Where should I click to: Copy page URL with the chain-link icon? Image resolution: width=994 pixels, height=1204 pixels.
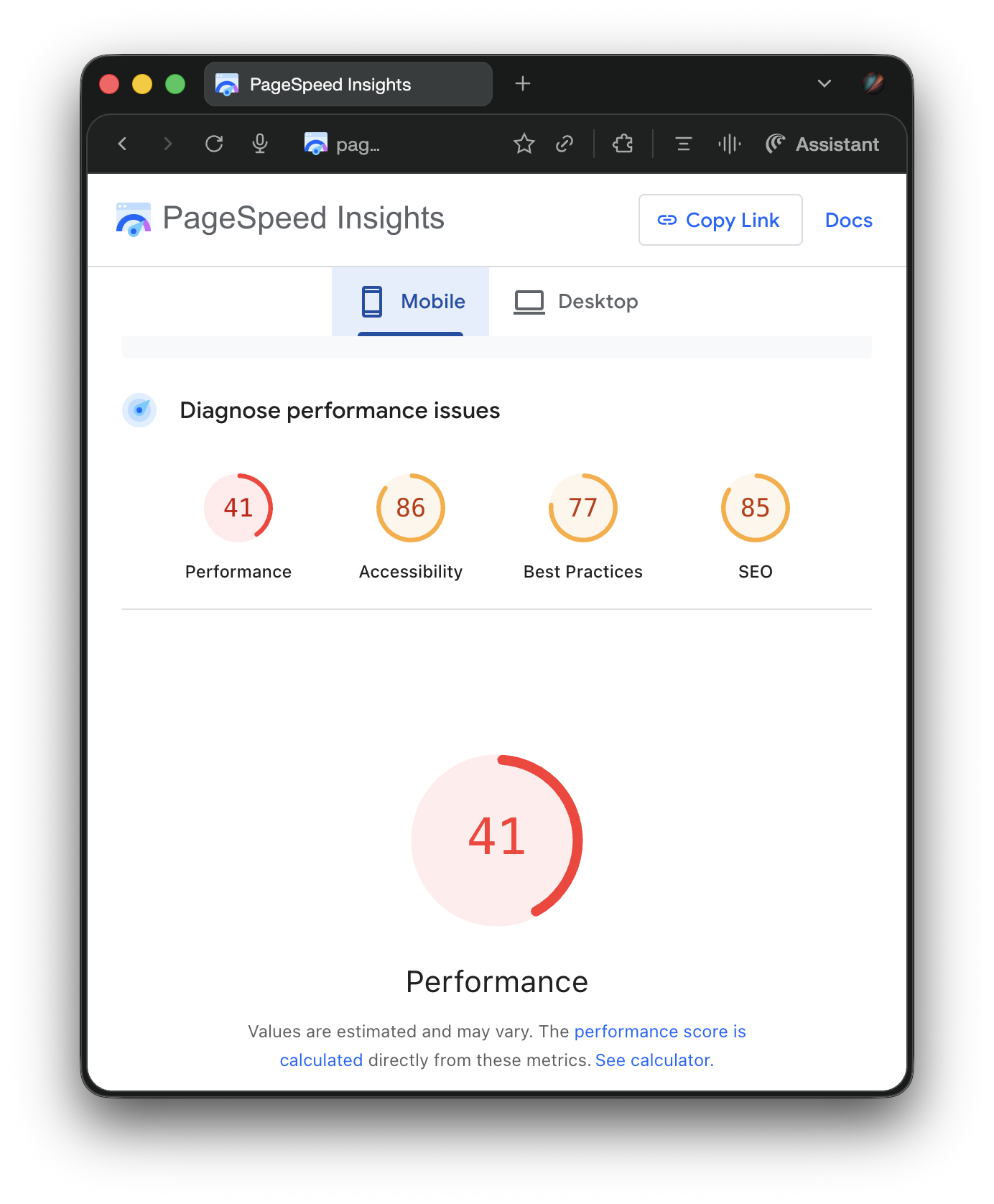click(x=565, y=144)
